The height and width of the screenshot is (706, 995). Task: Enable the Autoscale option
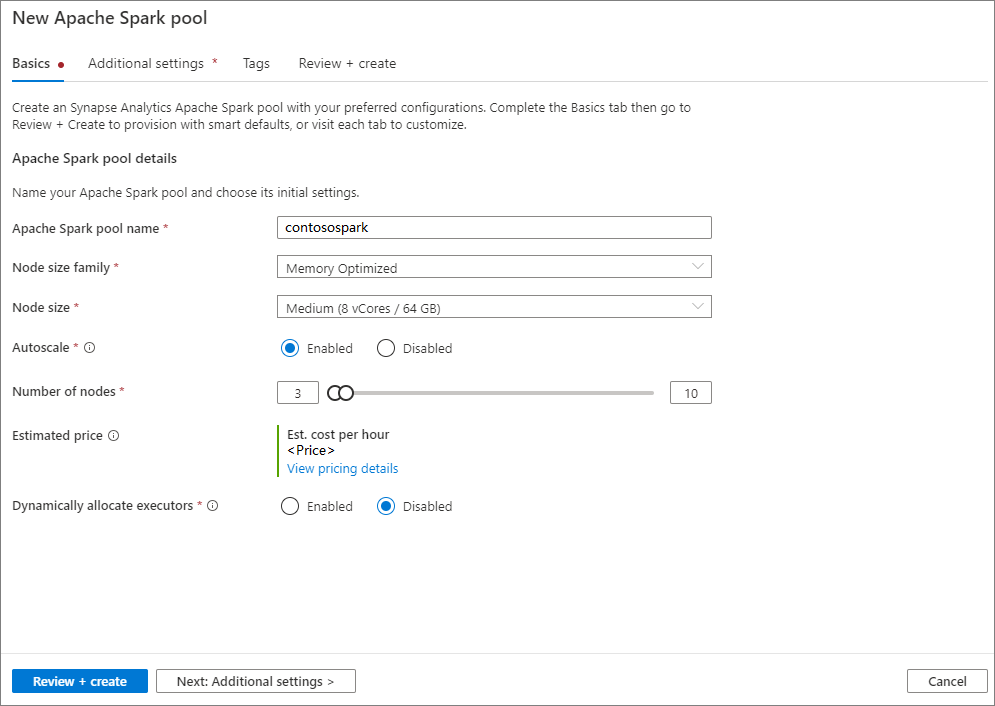289,348
